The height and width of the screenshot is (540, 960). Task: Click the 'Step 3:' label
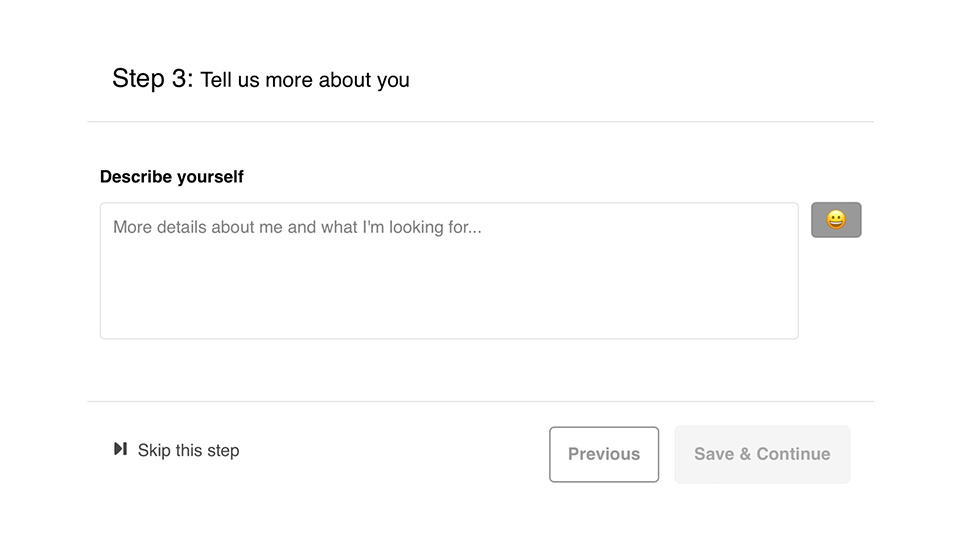(x=152, y=79)
